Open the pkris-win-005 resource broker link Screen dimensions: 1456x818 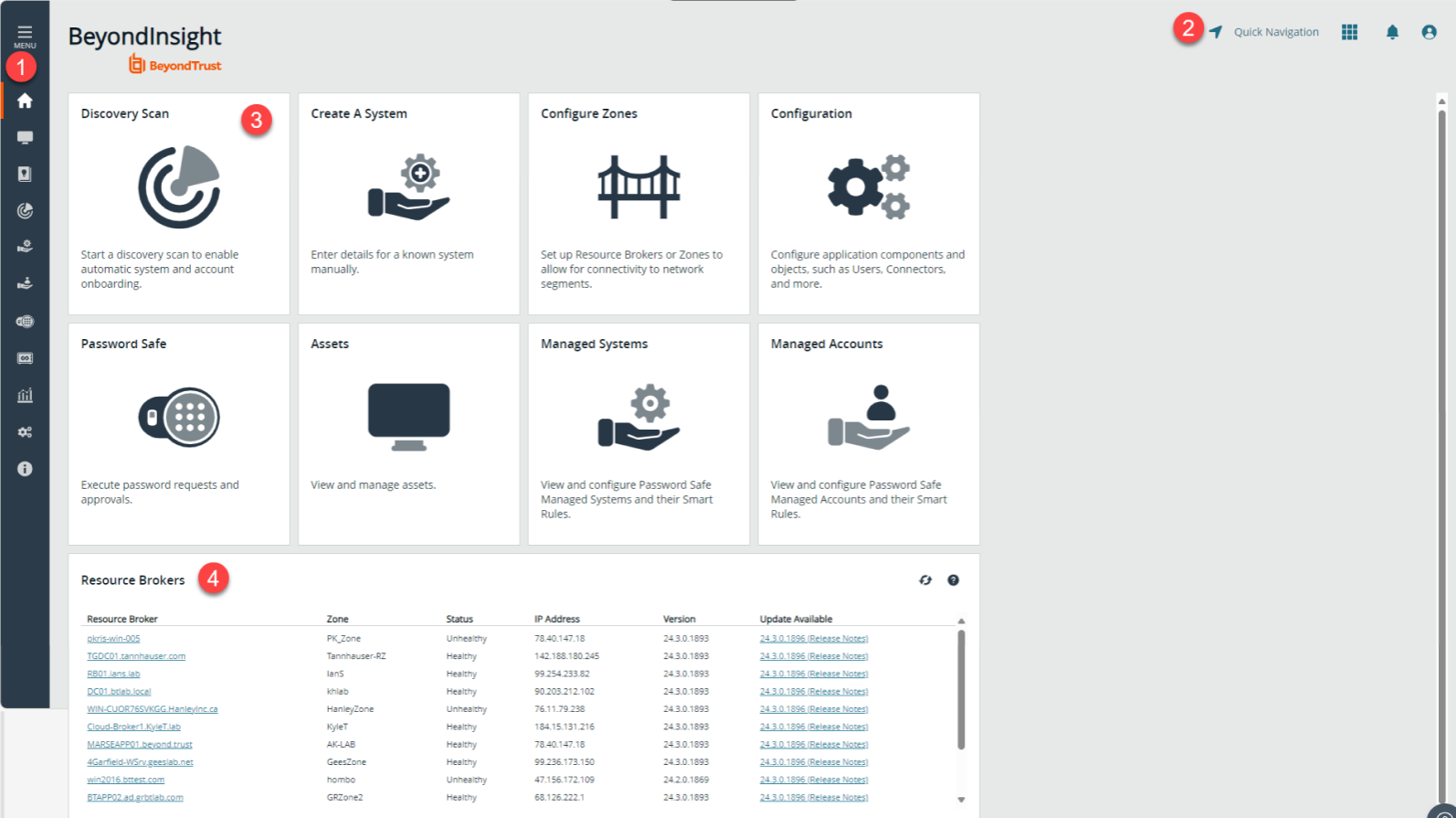(113, 639)
